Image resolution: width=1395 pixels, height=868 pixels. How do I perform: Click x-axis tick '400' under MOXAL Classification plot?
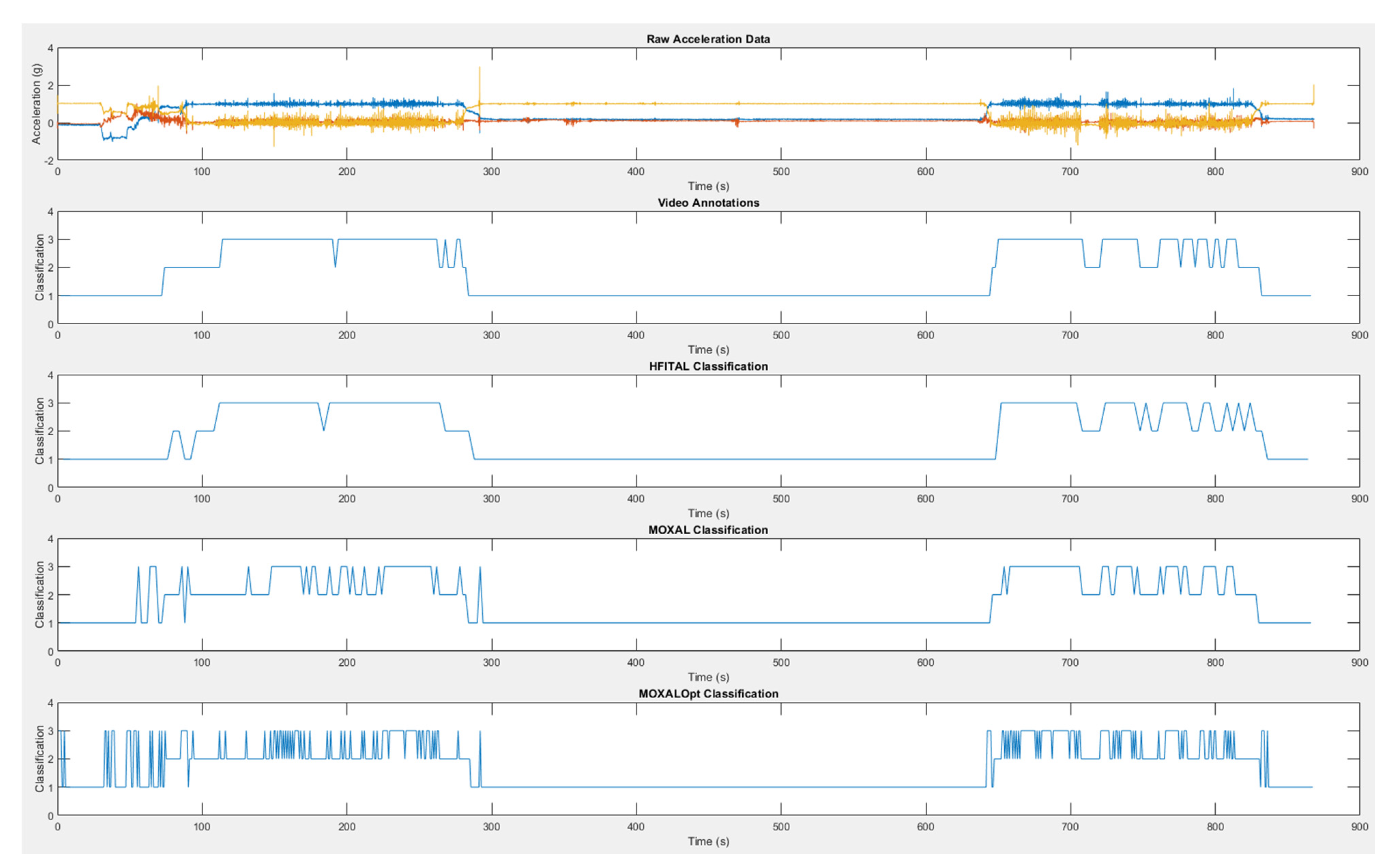click(636, 663)
